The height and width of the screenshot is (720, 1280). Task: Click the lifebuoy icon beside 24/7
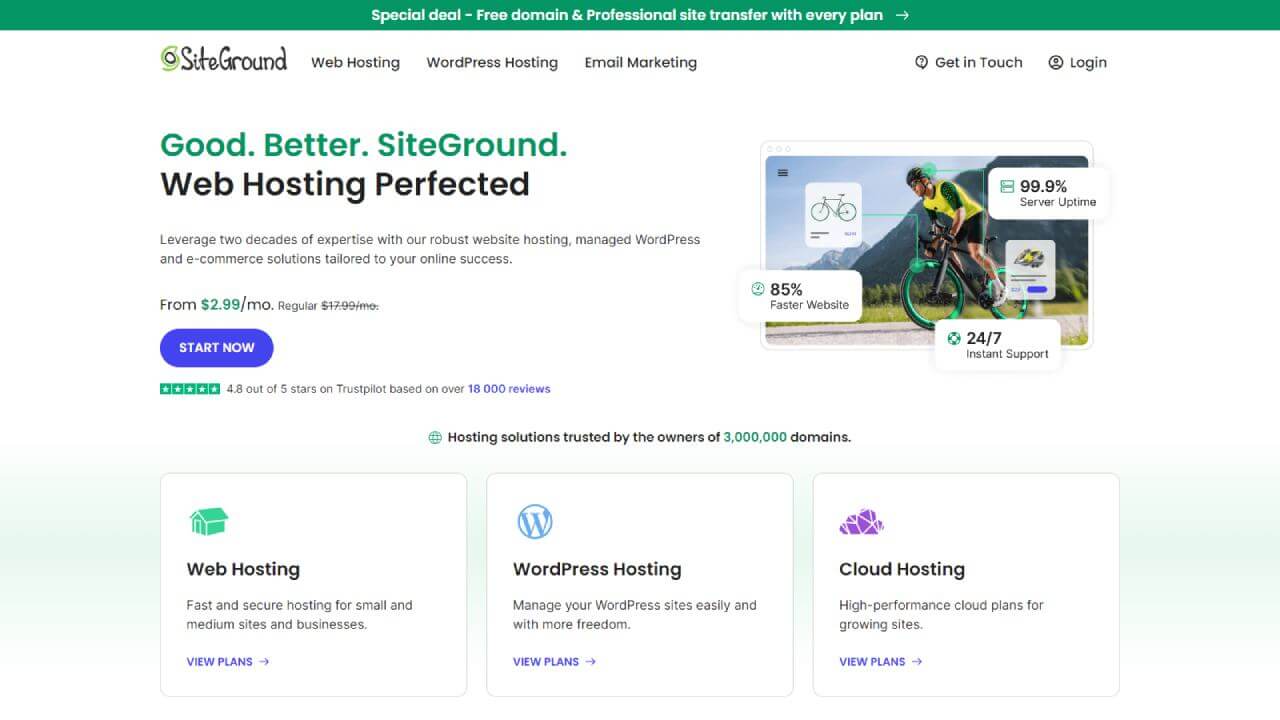point(954,338)
